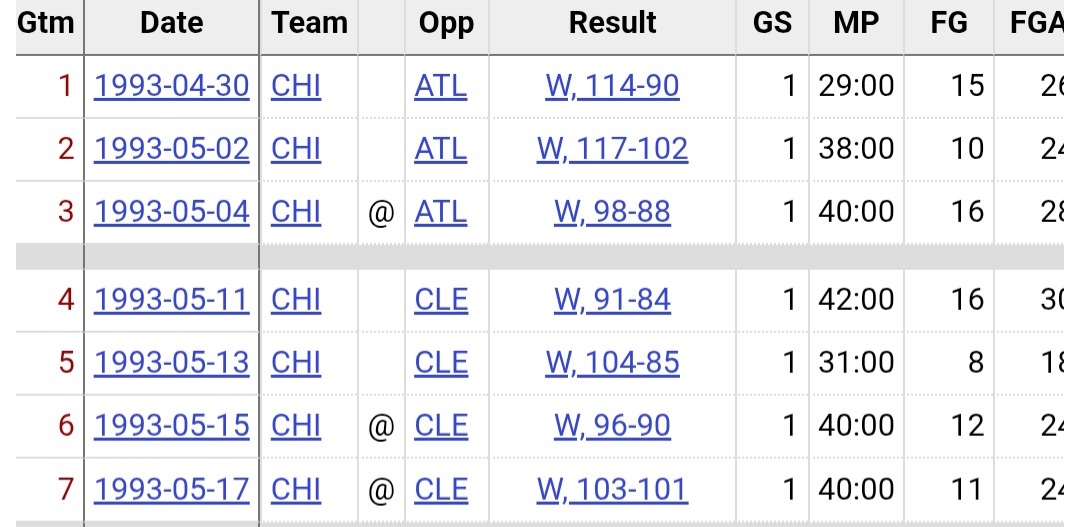The width and height of the screenshot is (1080, 527).
Task: Click ATL opponent link in game 1
Action: tap(441, 86)
